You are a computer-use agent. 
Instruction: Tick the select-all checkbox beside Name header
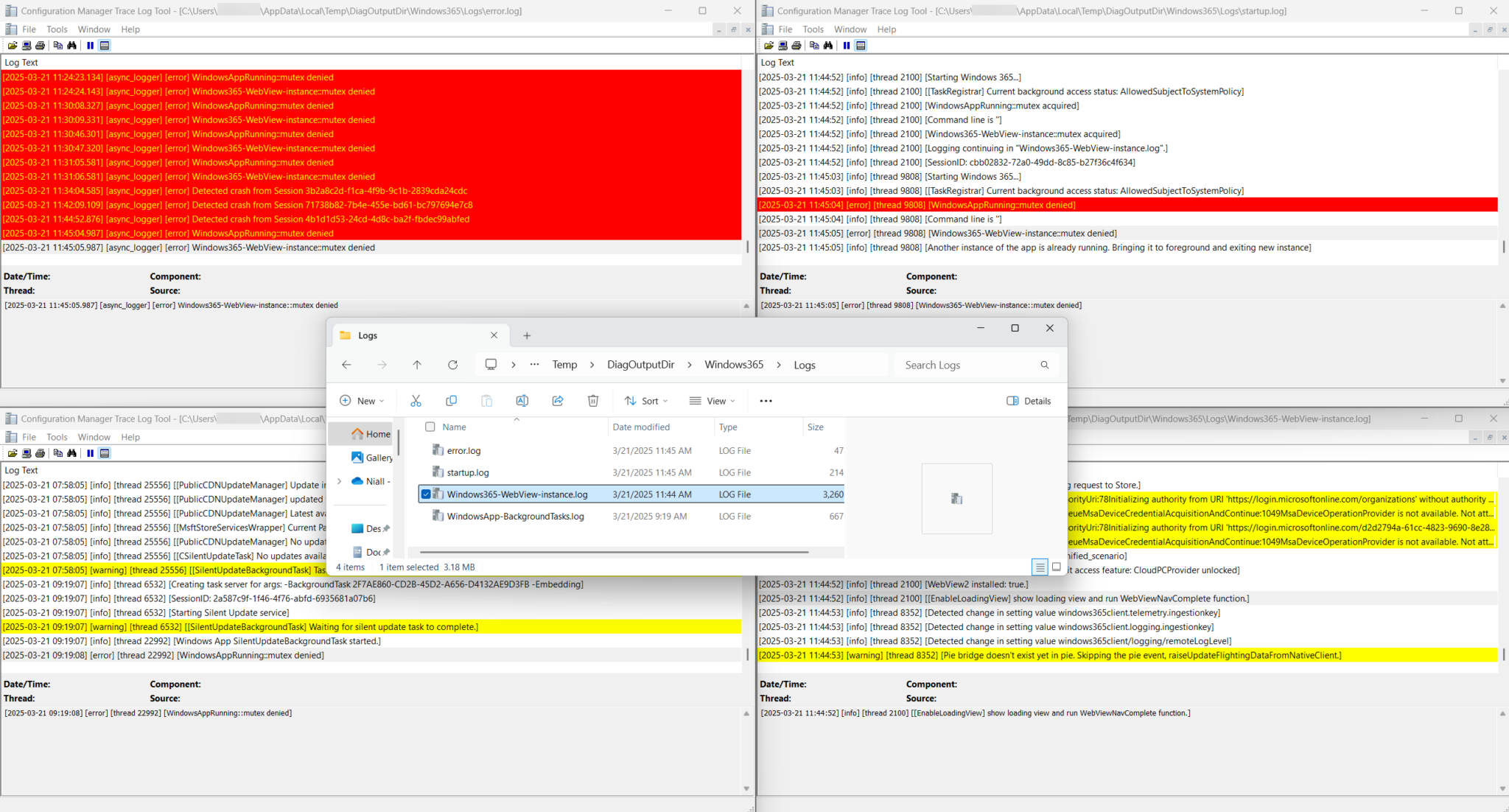pos(430,427)
